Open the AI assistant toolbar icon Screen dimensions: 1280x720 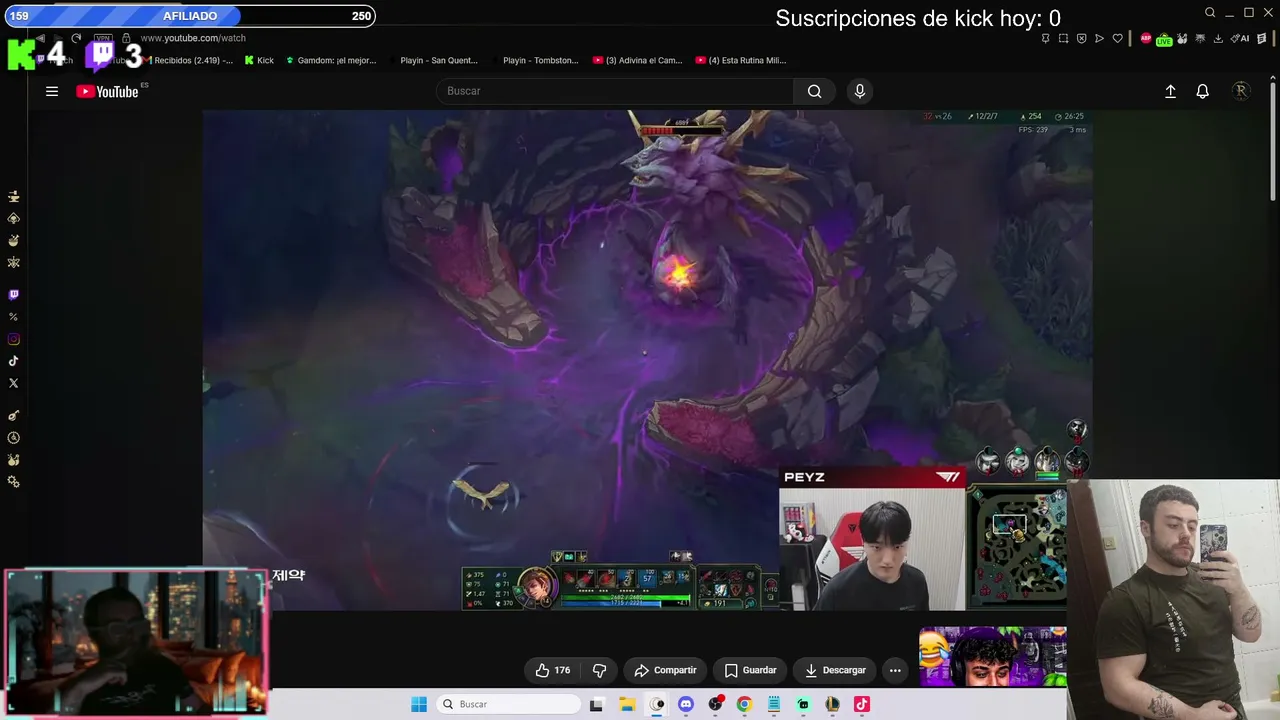tap(1240, 38)
